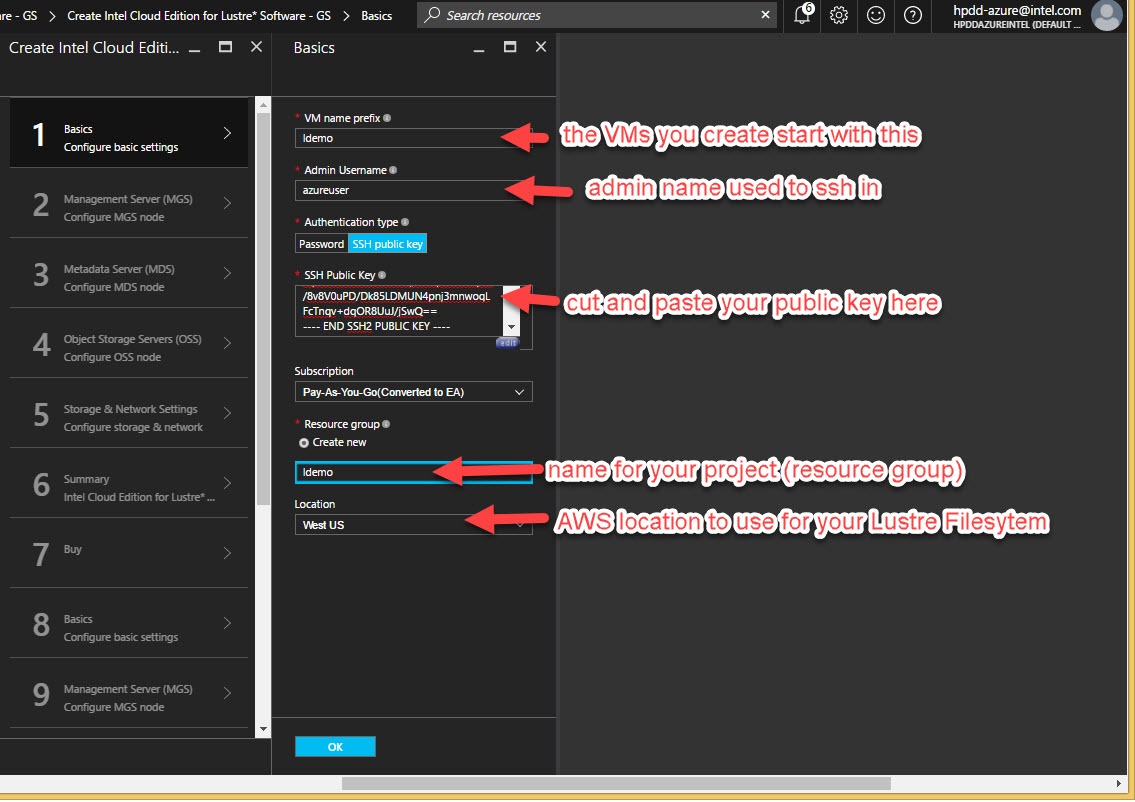The height and width of the screenshot is (802, 1135).
Task: Click the Basics breadcrumb
Action: click(376, 15)
